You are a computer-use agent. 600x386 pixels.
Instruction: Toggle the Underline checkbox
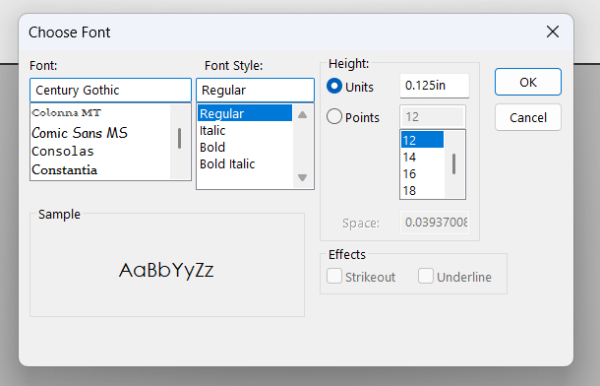426,276
